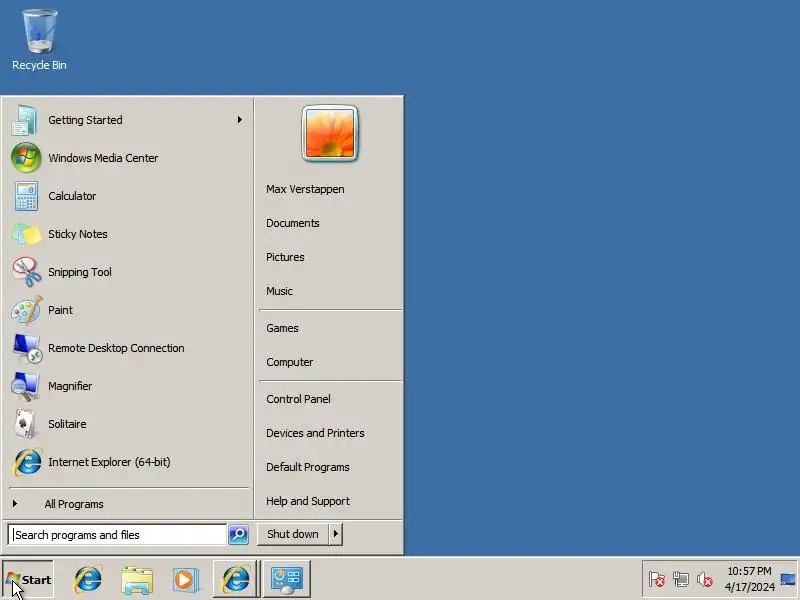
Task: Select the Windows Media Center label
Action: coord(103,158)
